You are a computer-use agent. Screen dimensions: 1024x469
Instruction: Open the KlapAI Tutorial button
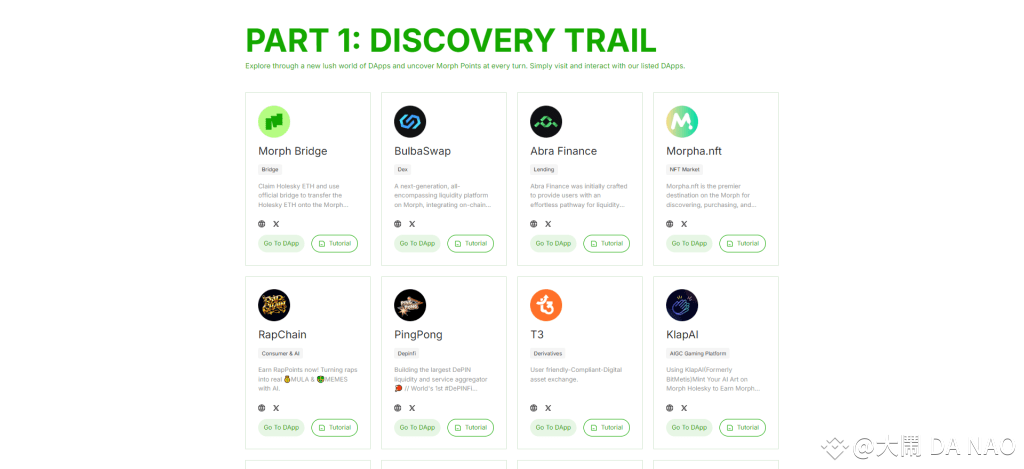point(743,428)
